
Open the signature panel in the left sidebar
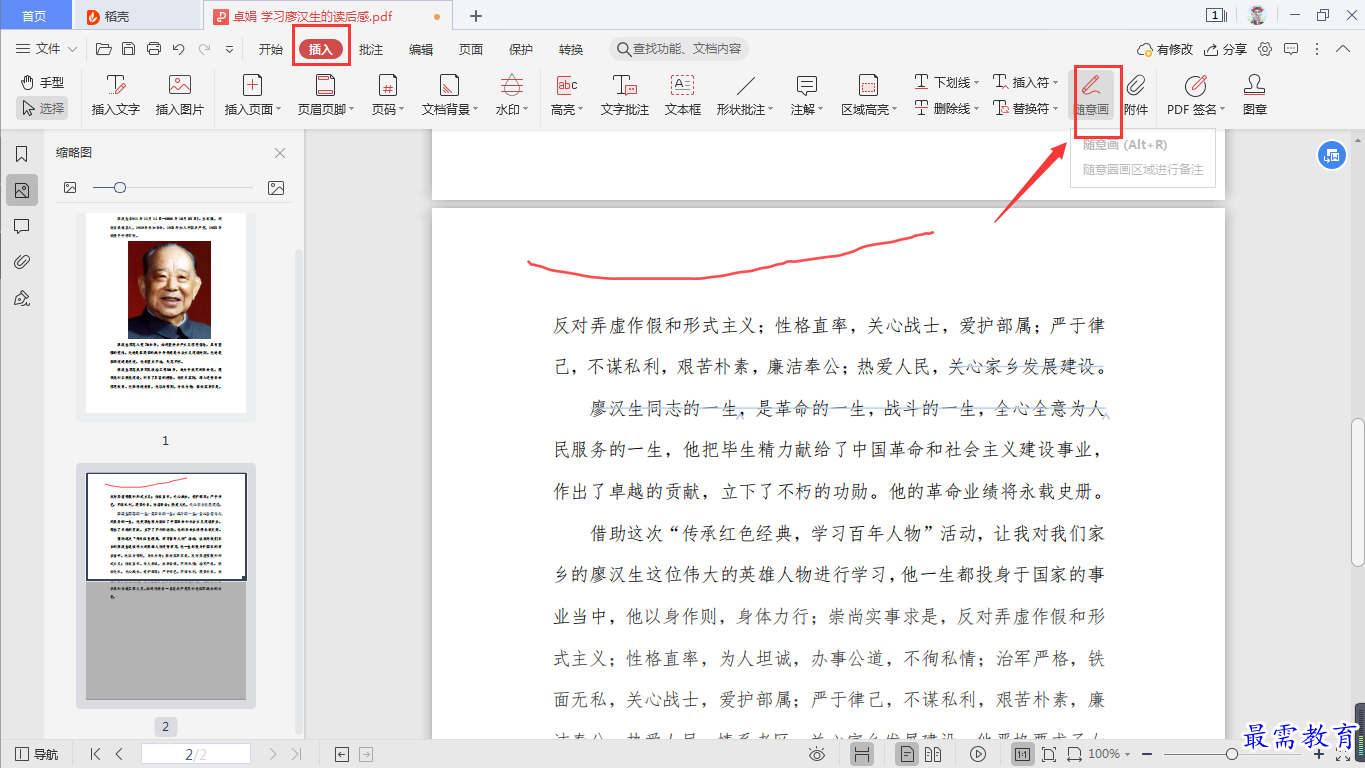22,298
